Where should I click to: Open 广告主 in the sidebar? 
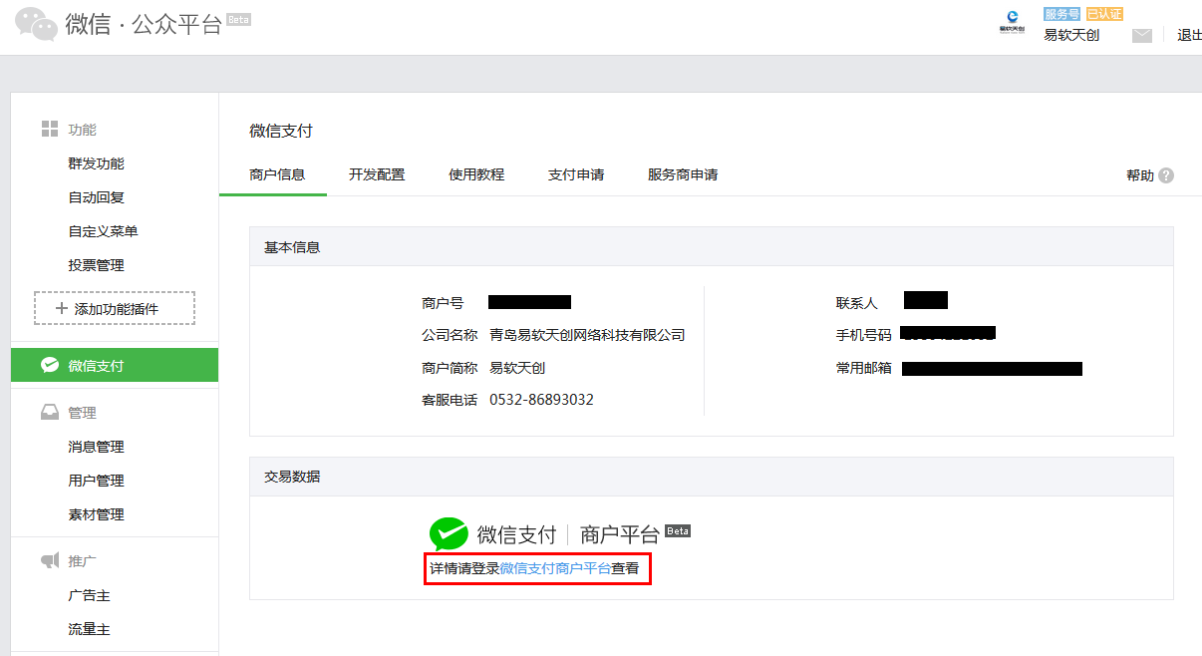[89, 595]
